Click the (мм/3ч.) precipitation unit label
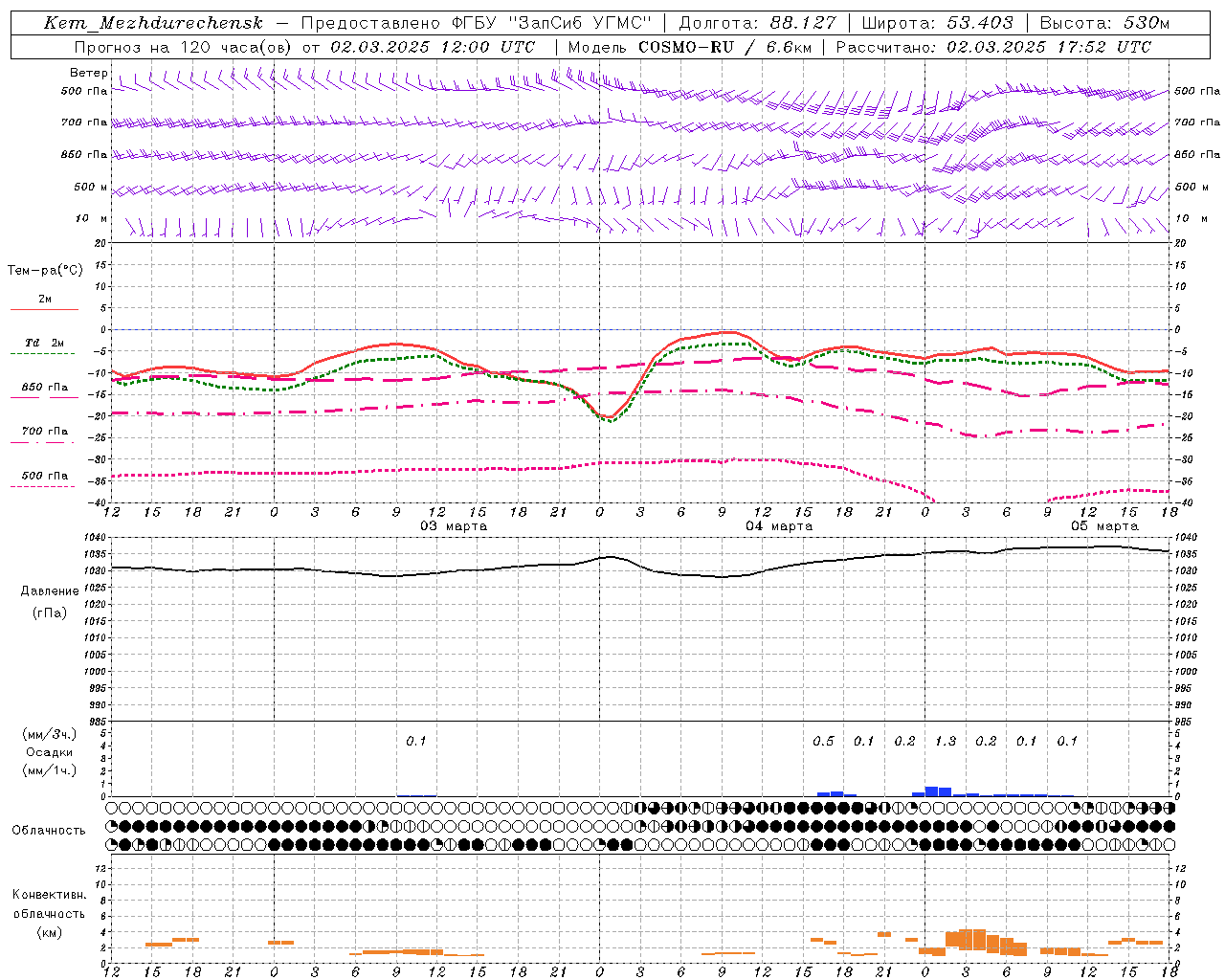The width and height of the screenshot is (1225, 980). pos(50,734)
